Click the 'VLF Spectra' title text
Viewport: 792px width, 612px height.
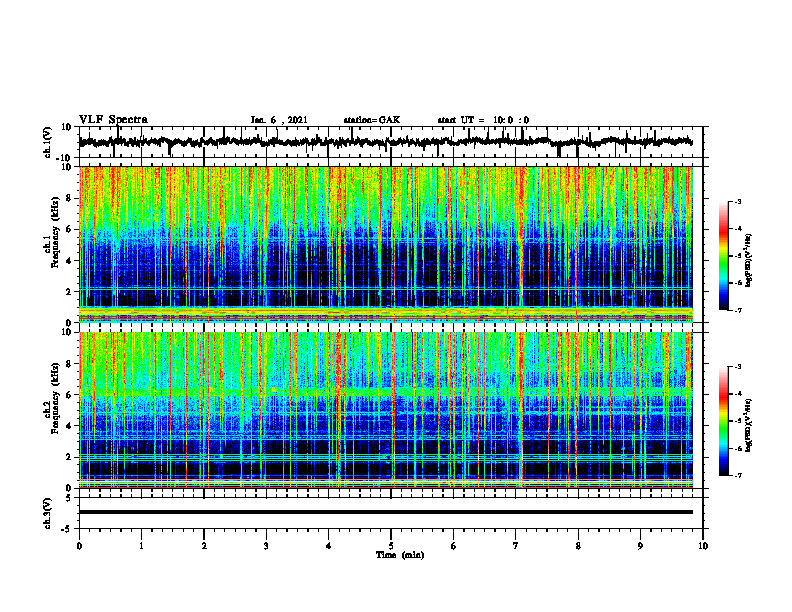(113, 120)
